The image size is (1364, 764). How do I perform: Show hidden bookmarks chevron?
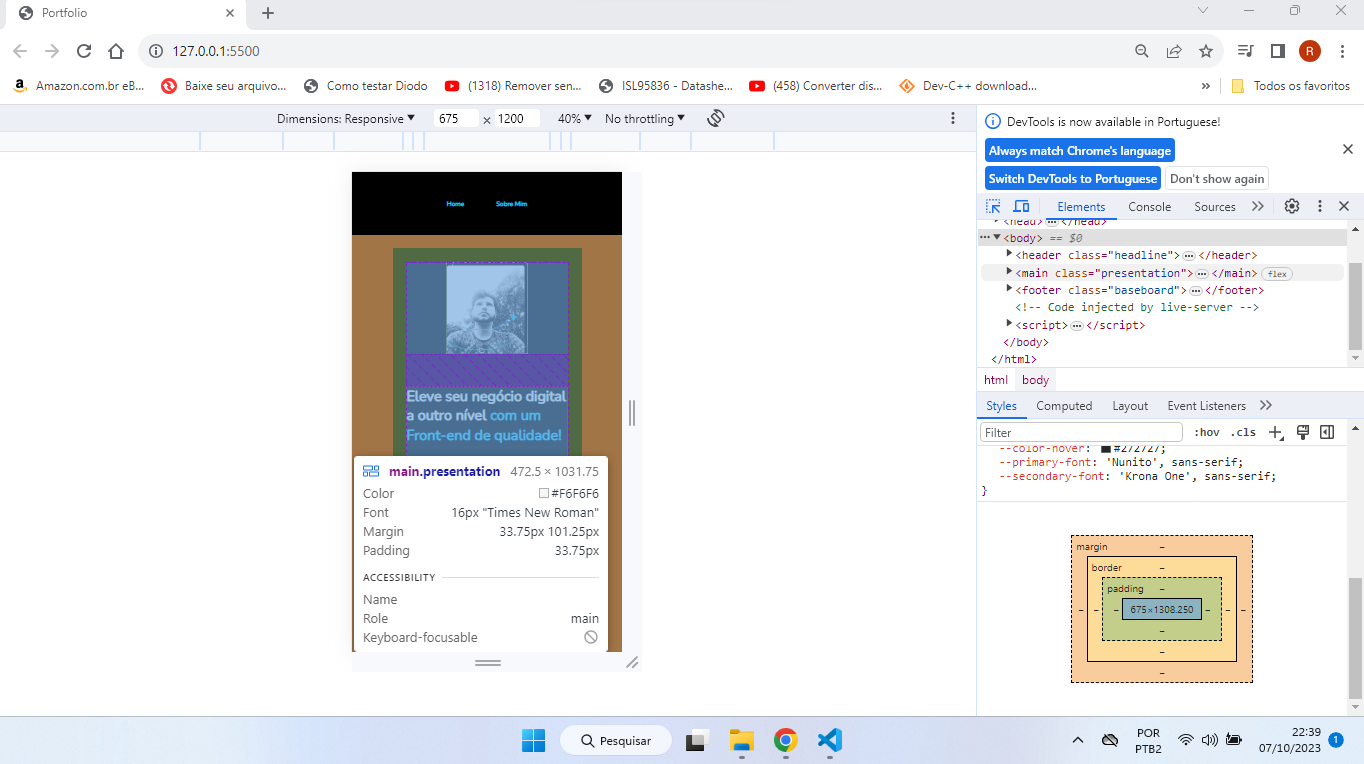(x=1205, y=86)
